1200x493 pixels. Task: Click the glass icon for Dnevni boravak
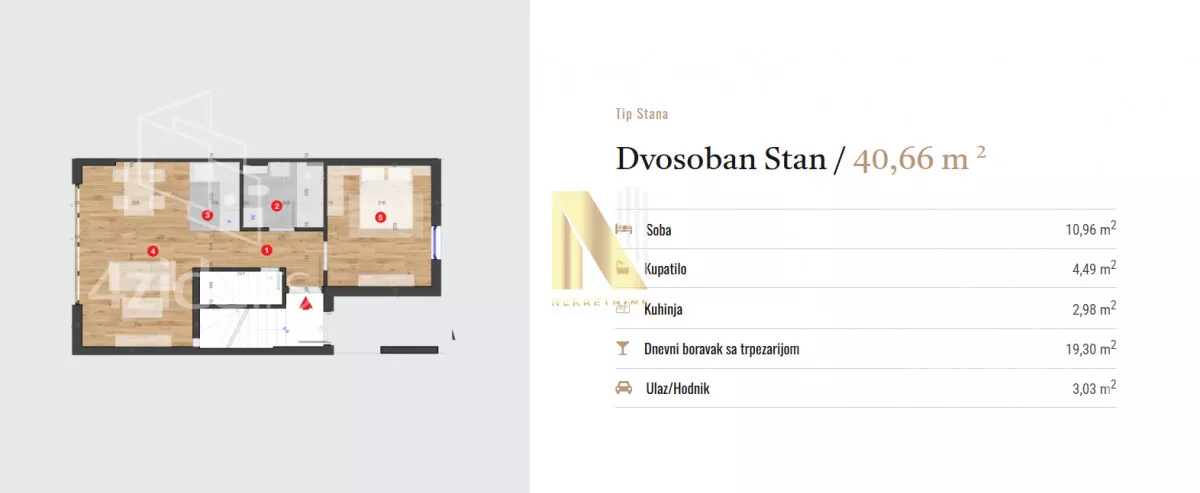623,349
